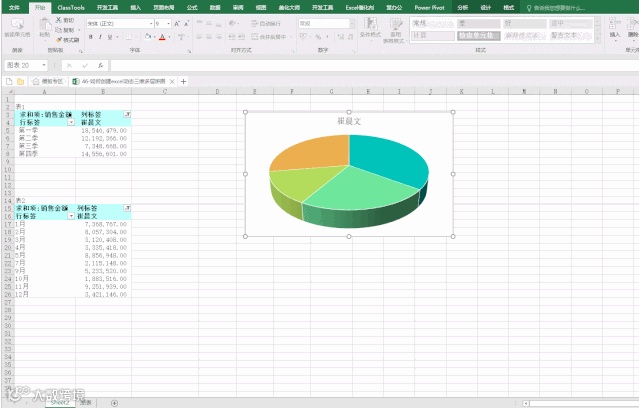Click Merge and Center (合并后居中)
The height and width of the screenshot is (408, 639).
point(269,37)
